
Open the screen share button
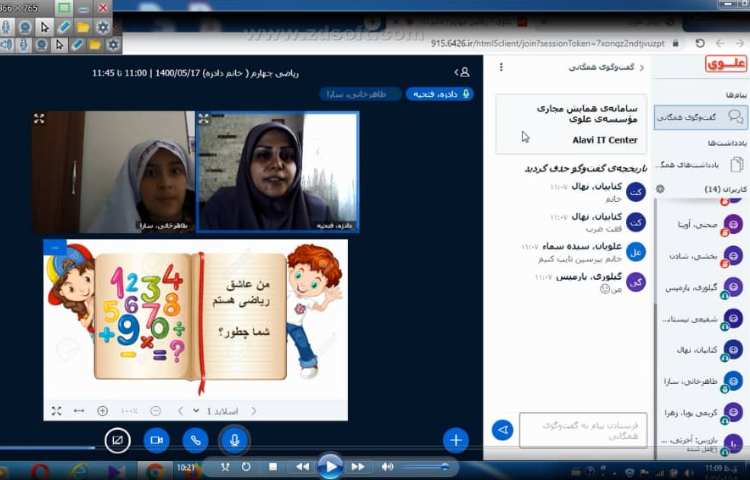pyautogui.click(x=117, y=440)
